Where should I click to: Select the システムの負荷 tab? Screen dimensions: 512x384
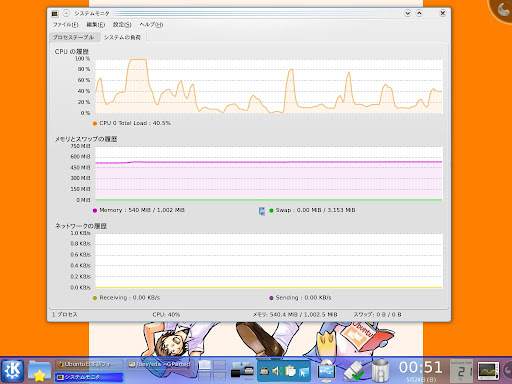(x=122, y=37)
